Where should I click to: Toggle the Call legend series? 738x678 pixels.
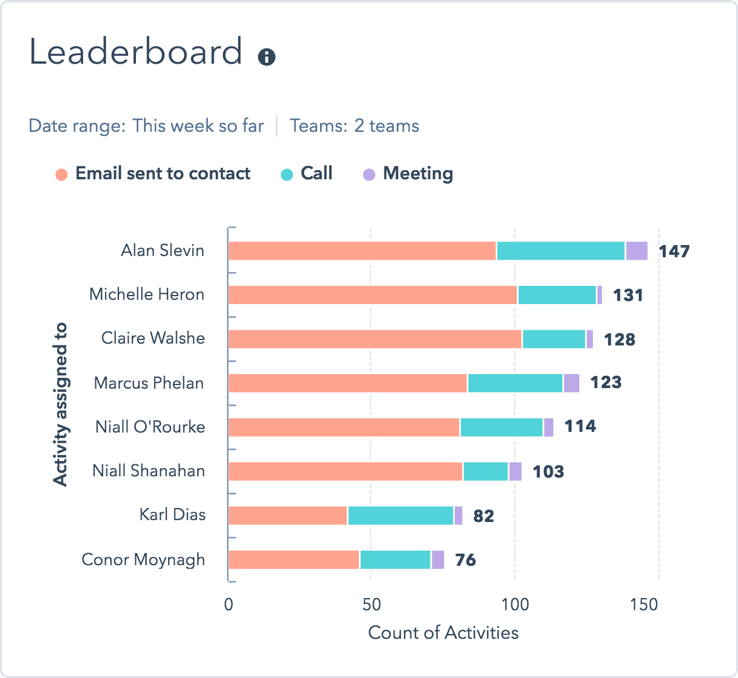pos(316,174)
